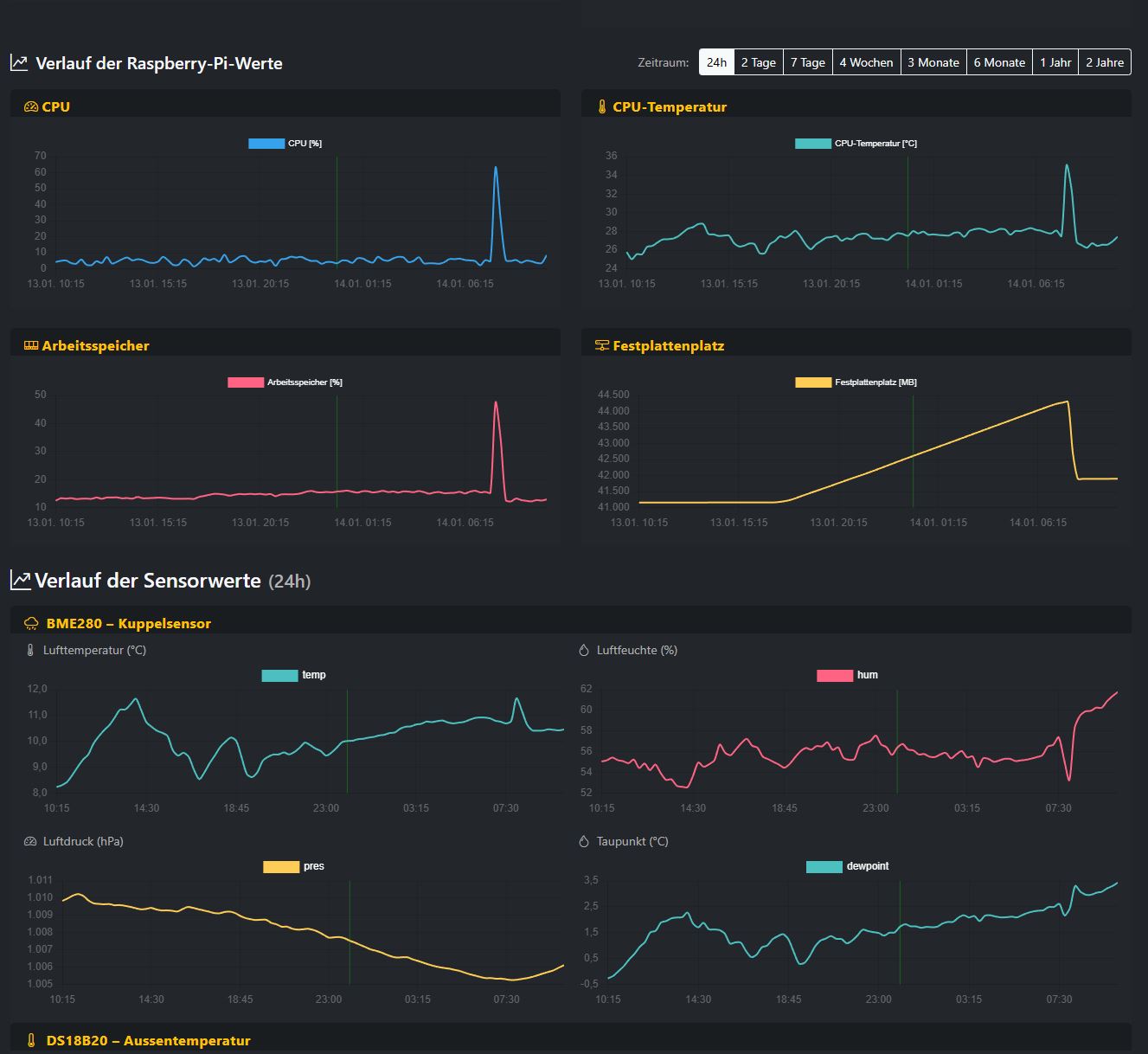Click the pink hum legend swatch
The image size is (1148, 1054).
point(835,676)
